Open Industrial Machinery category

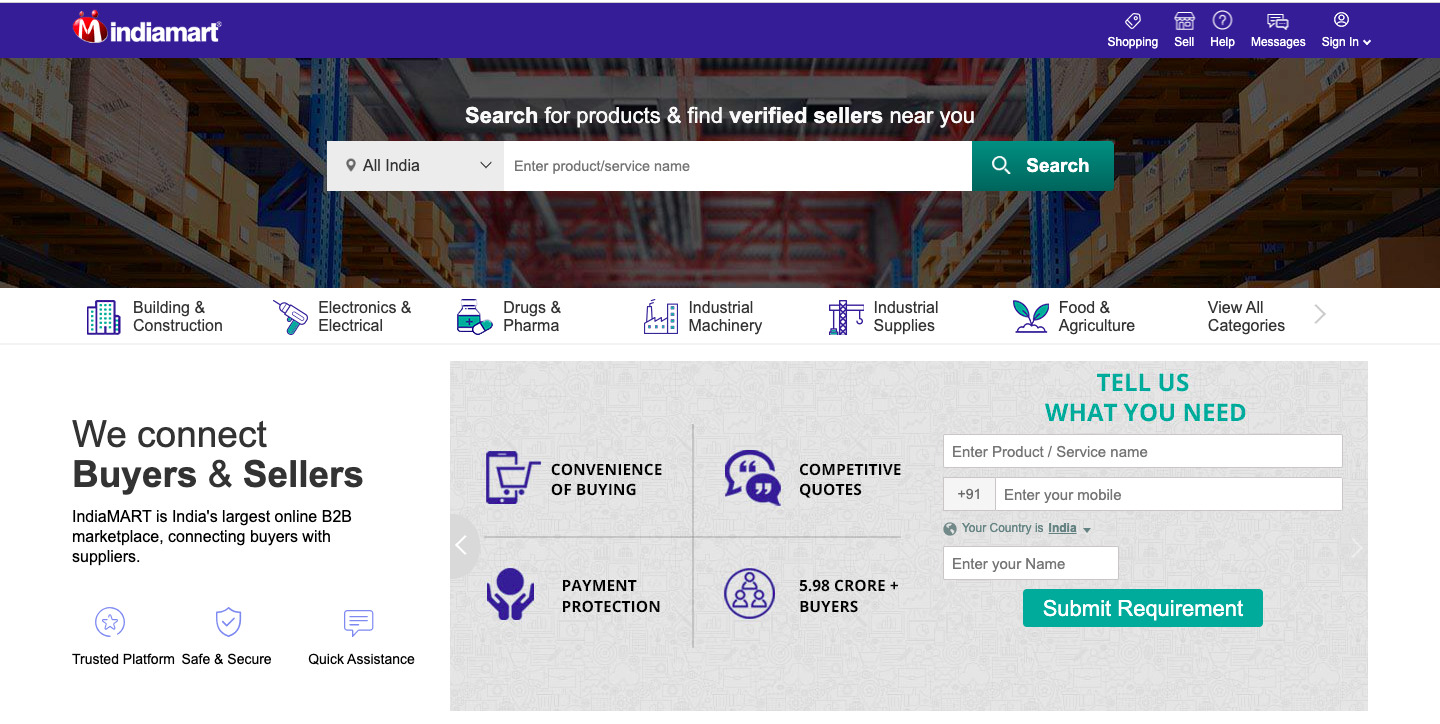[703, 317]
